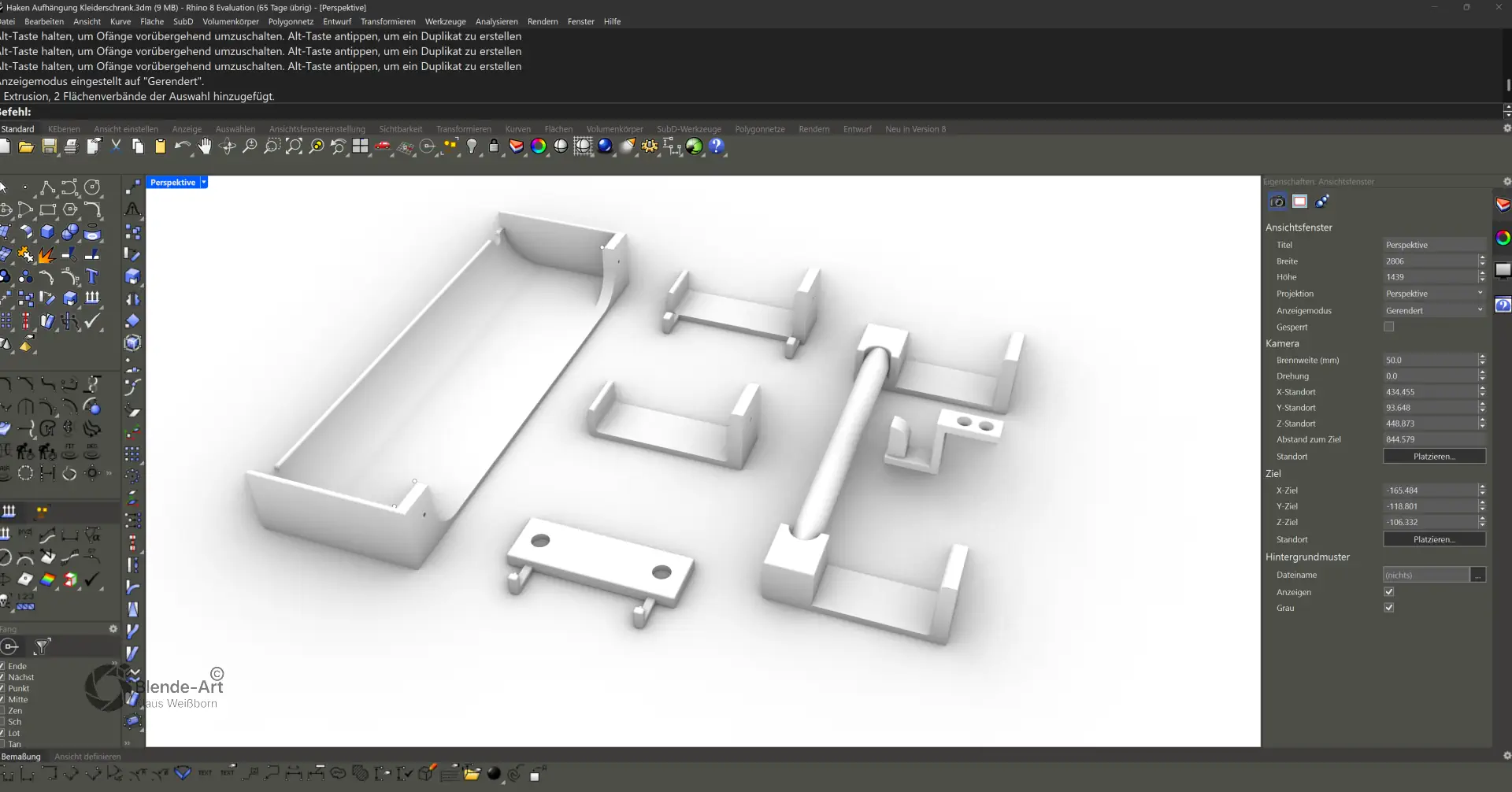Expand the Anzeigemodus dropdown

(1433, 311)
